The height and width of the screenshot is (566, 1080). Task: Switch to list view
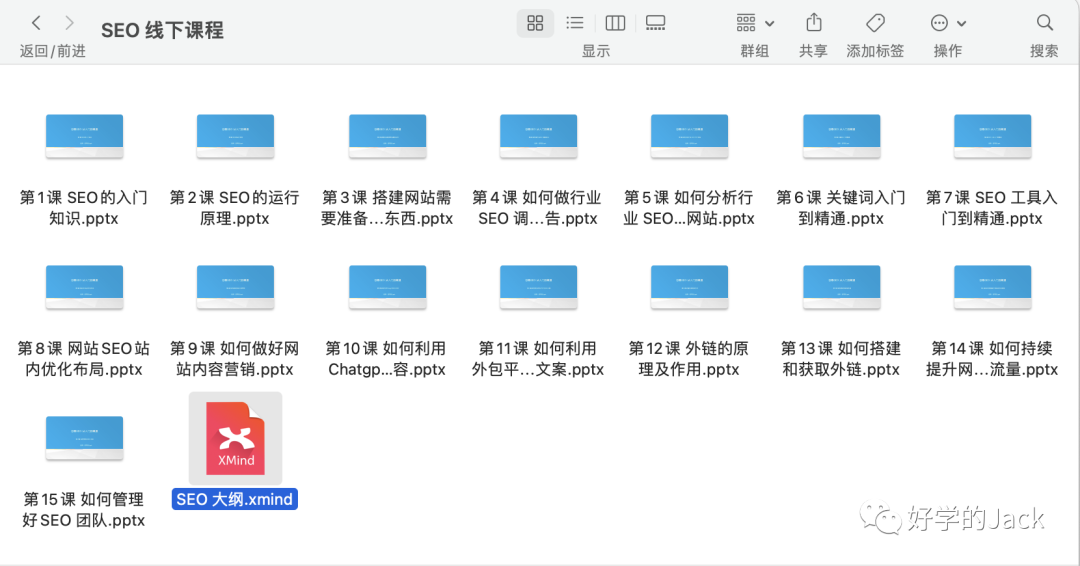coord(574,23)
